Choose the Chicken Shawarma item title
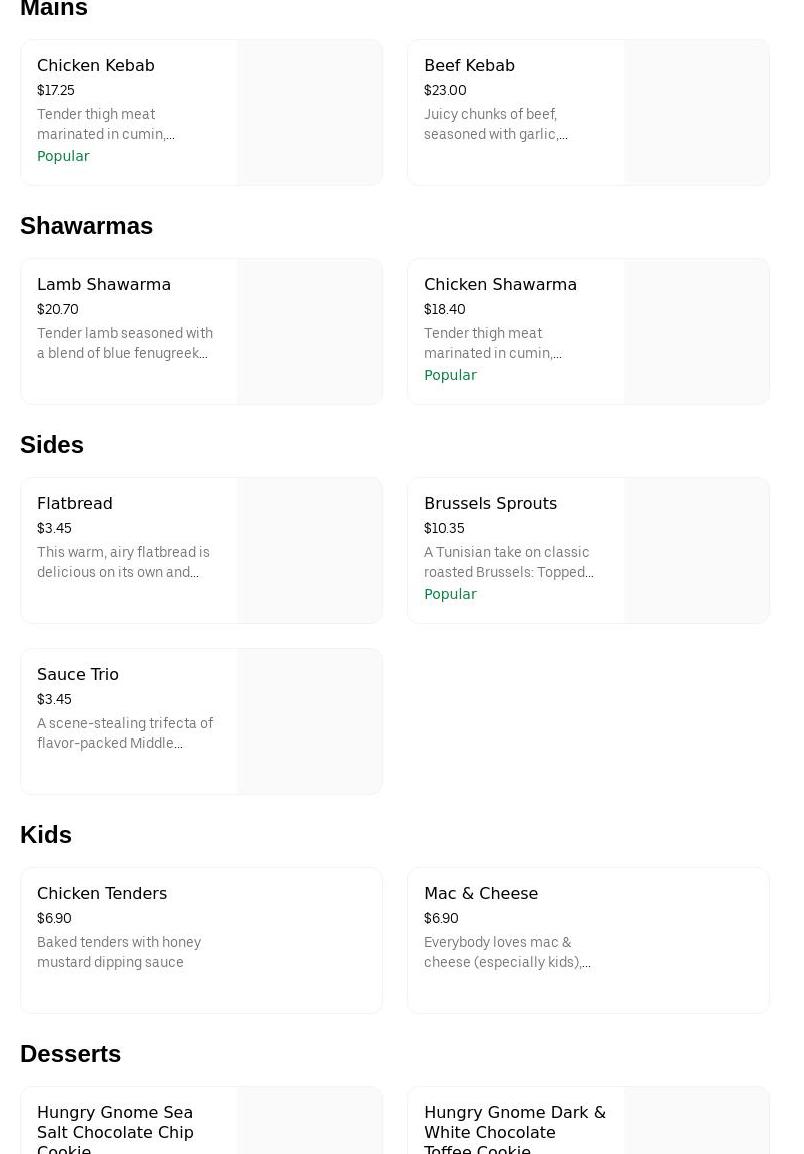Screen dimensions: 804x1154 [x=500, y=285]
